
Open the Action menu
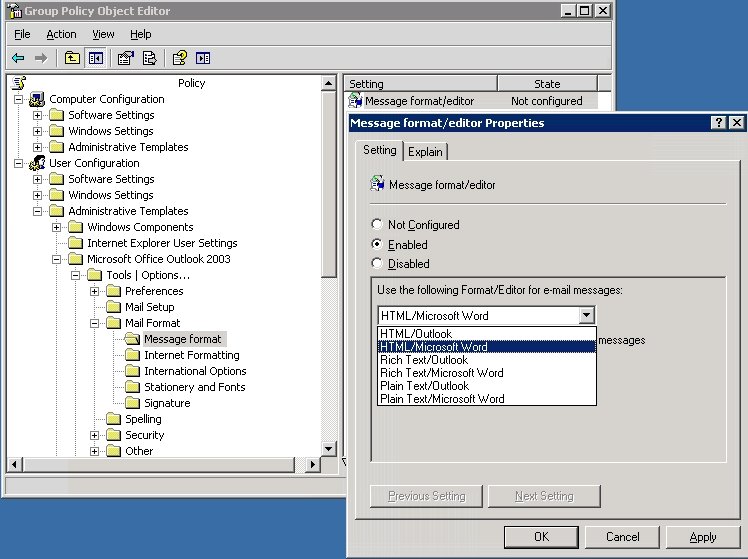pyautogui.click(x=61, y=34)
